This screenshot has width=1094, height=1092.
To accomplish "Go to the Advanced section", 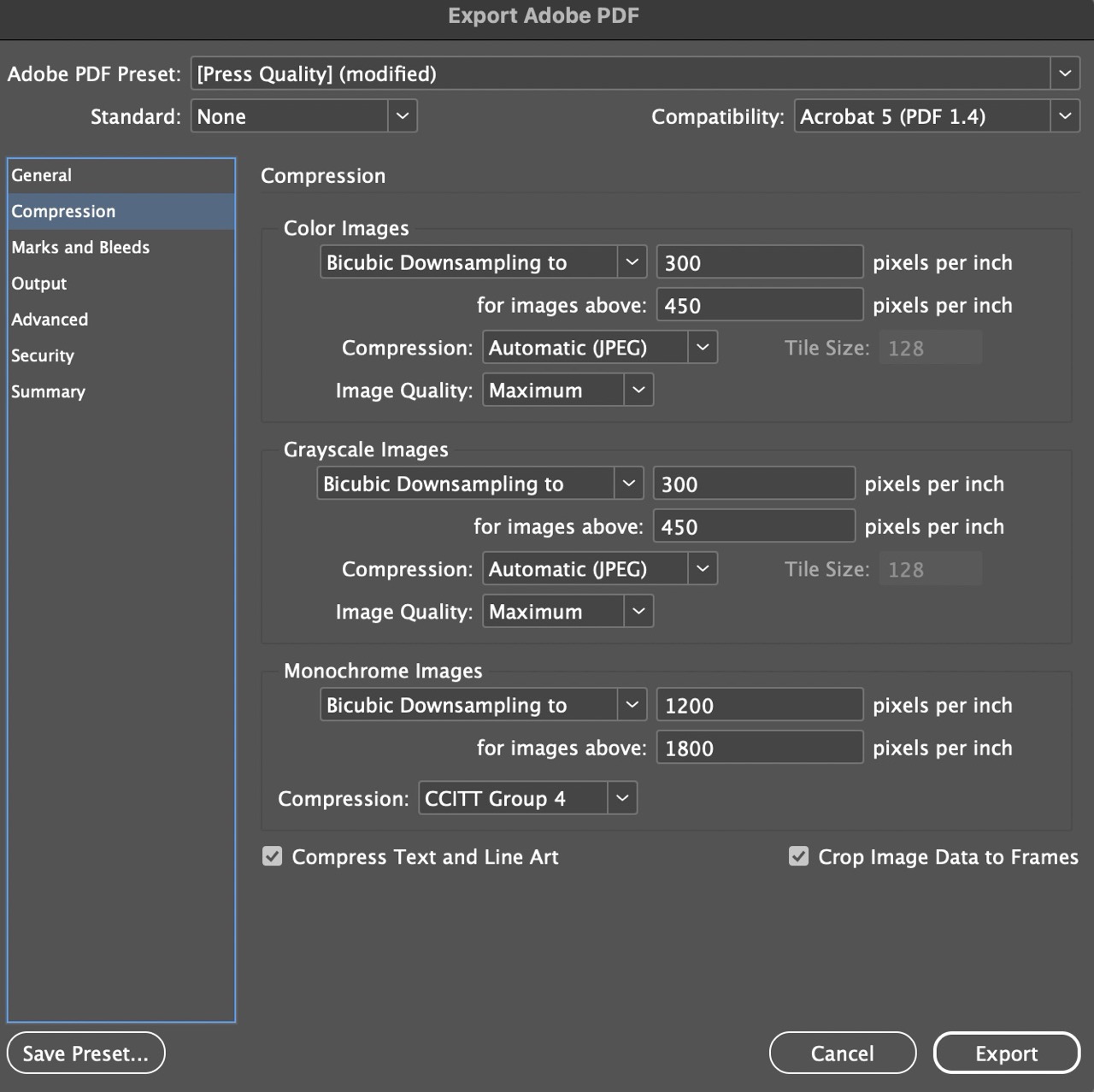I will coord(121,319).
